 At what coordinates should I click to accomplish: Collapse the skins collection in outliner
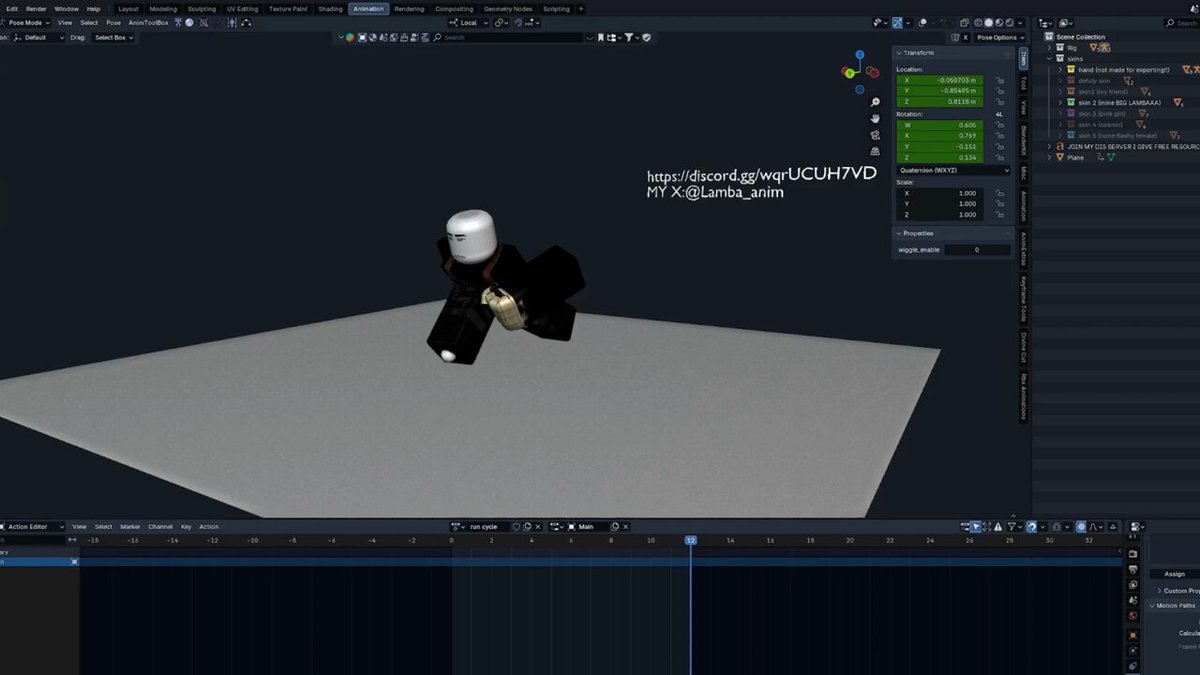click(1049, 58)
